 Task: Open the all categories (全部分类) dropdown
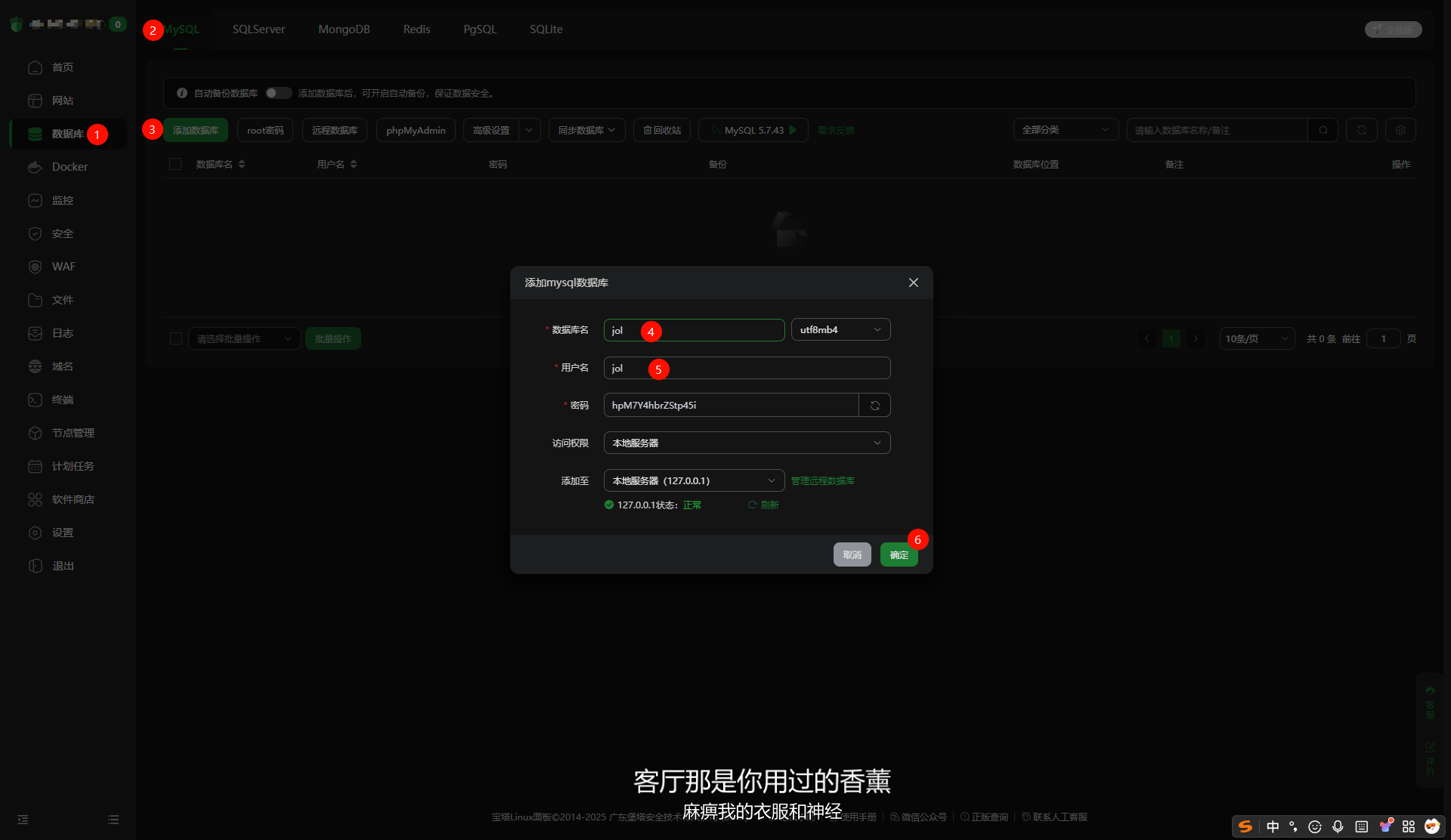(x=1064, y=130)
